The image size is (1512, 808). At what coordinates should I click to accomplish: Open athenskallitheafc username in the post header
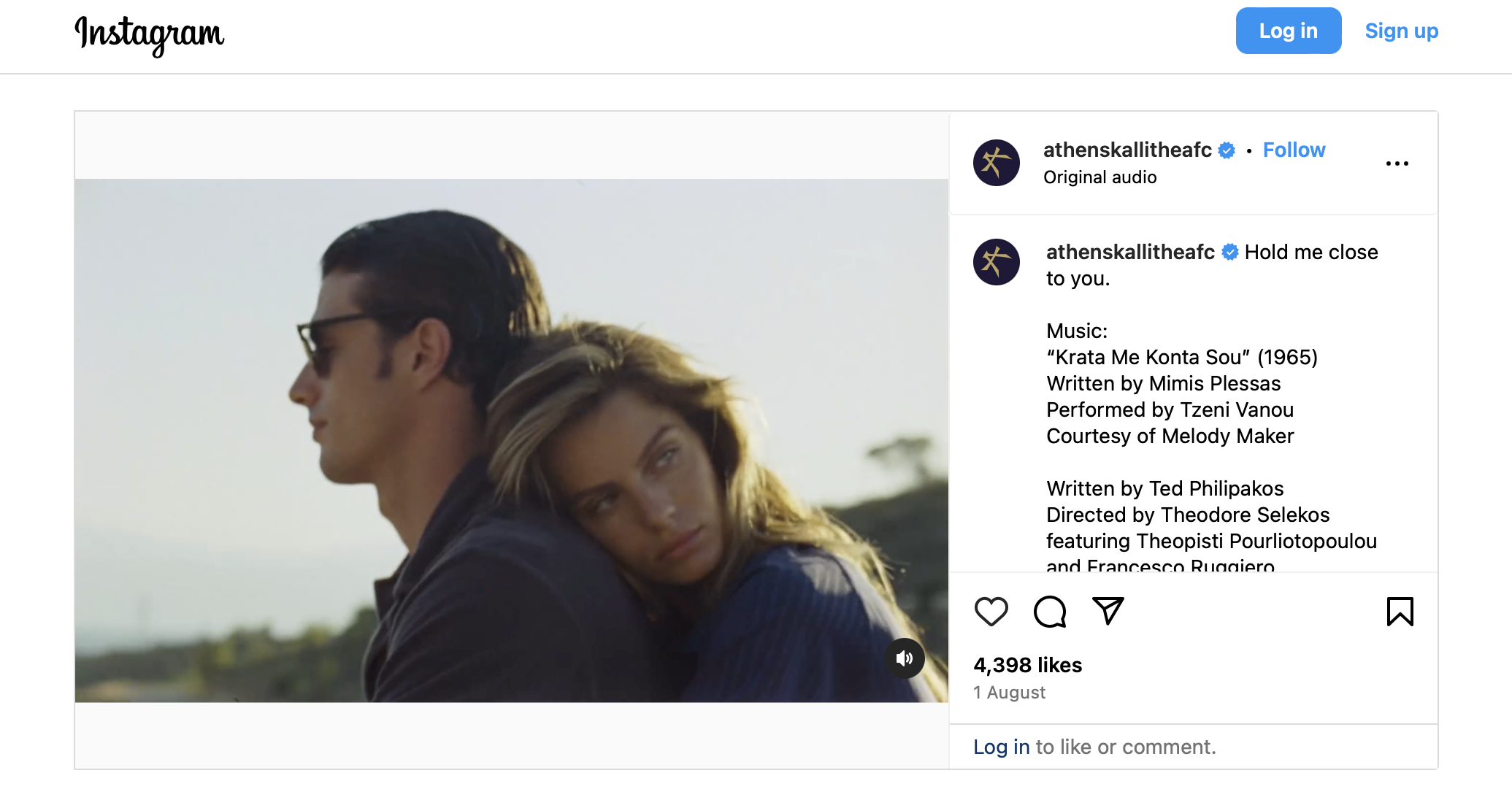(x=1127, y=150)
